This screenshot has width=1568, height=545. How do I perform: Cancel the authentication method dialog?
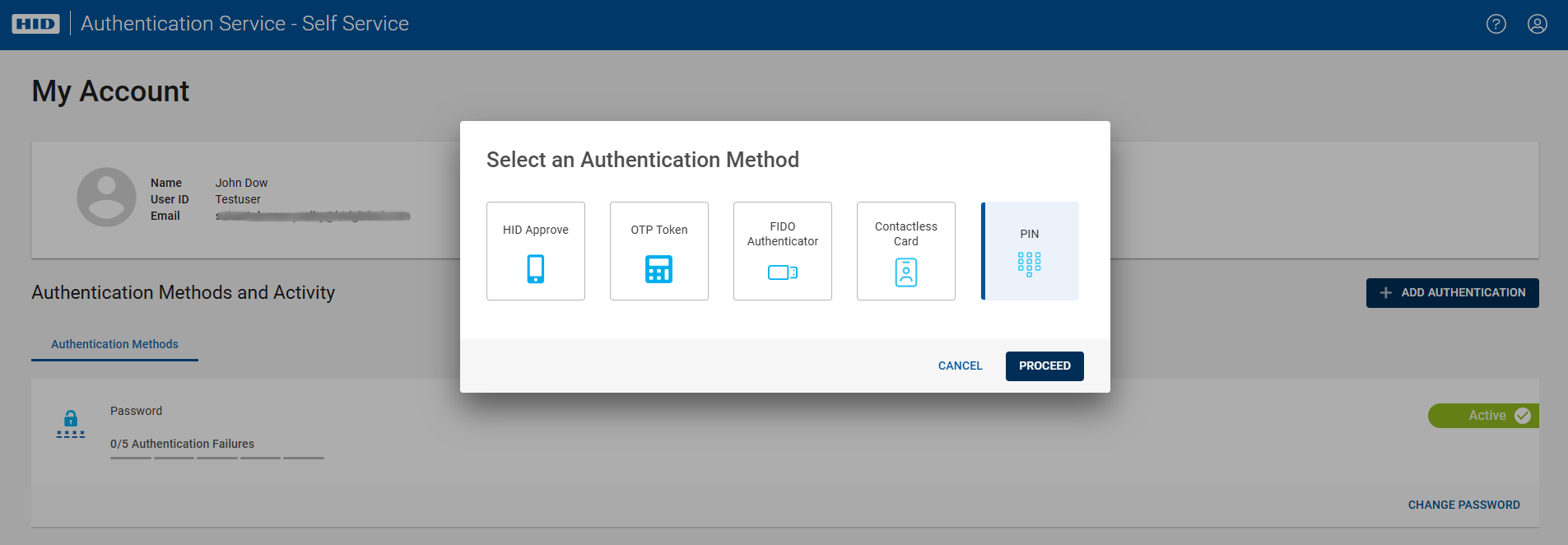961,366
